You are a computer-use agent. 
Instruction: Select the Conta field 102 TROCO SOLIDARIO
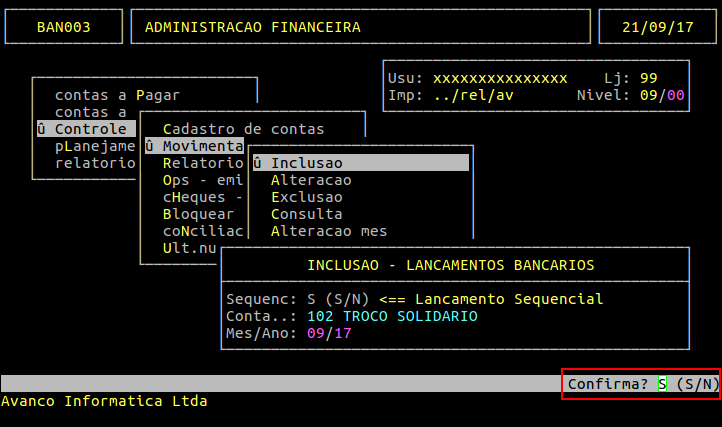(x=392, y=316)
